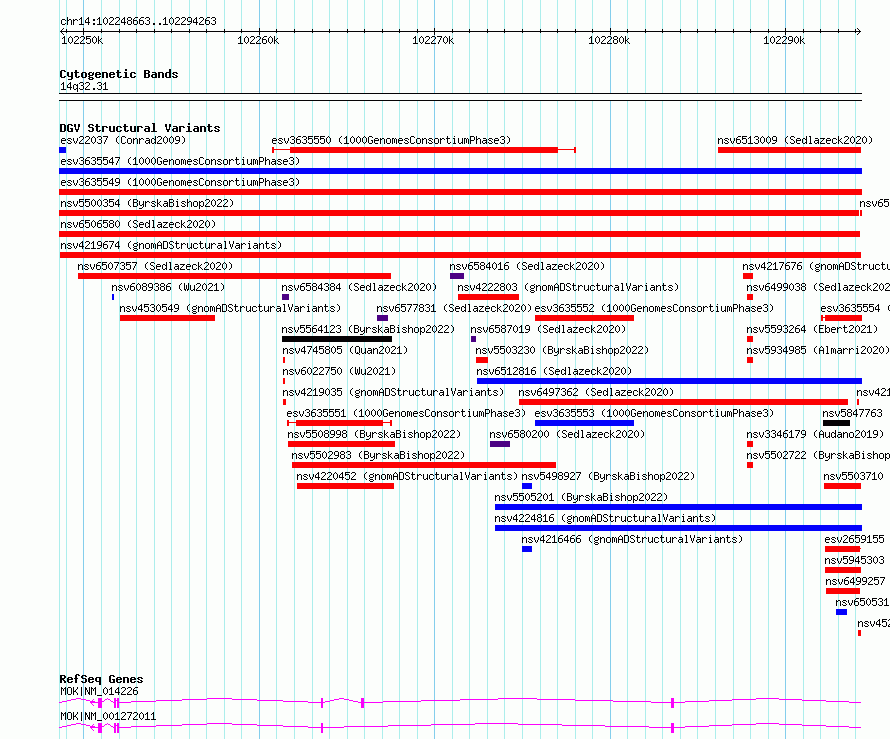Click nsv3346179 (Audano2019) label
The image size is (890, 739).
click(815, 434)
